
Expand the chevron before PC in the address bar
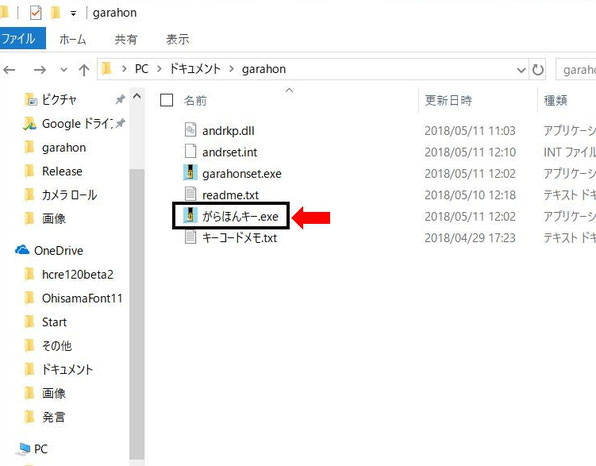tap(124, 69)
